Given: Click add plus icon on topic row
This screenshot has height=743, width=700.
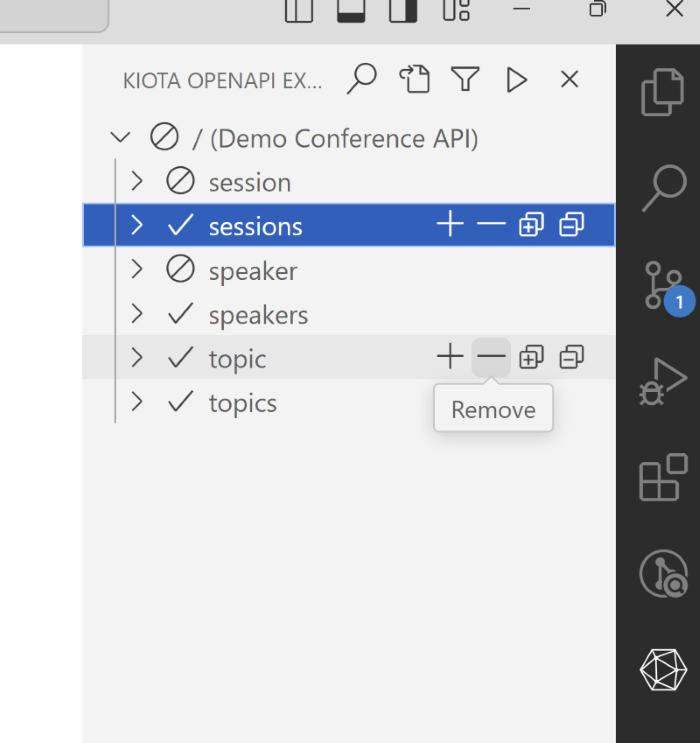Looking at the screenshot, I should pyautogui.click(x=450, y=356).
